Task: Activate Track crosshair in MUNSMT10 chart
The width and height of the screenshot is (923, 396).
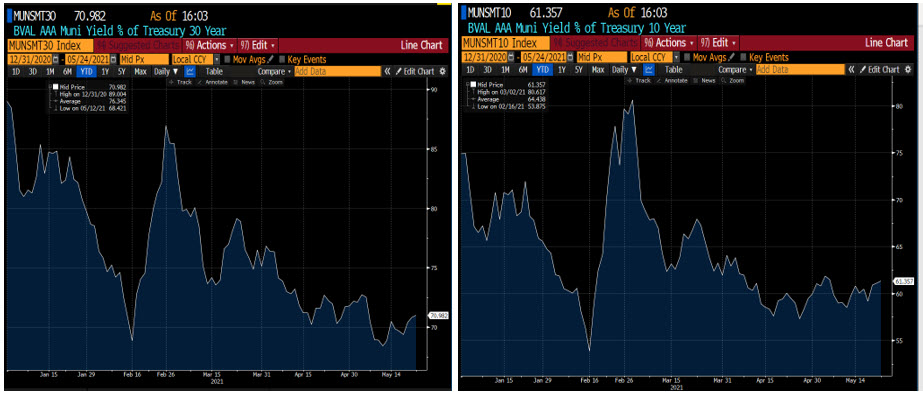Action: 638,80
